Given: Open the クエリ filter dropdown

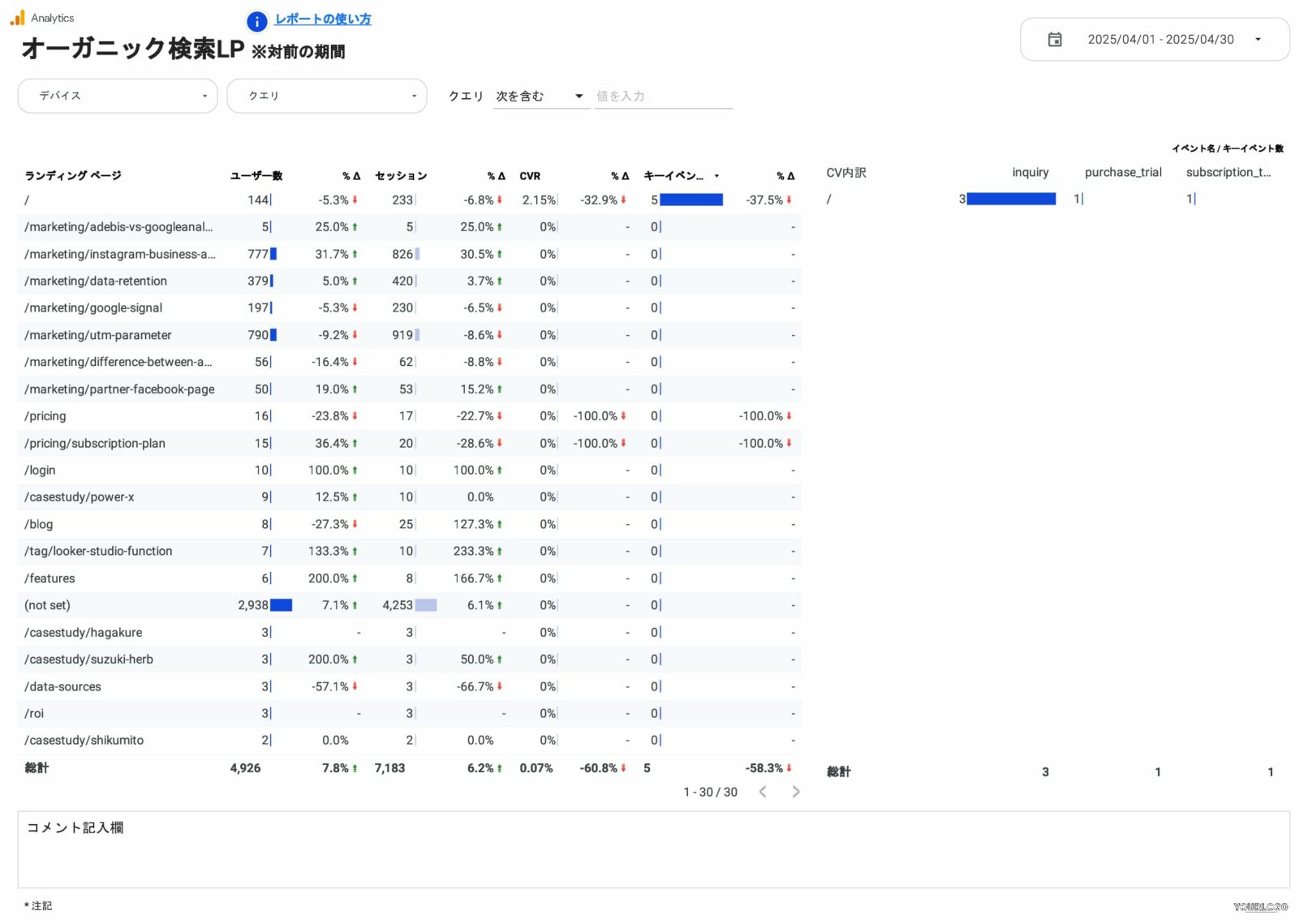Looking at the screenshot, I should click(326, 96).
